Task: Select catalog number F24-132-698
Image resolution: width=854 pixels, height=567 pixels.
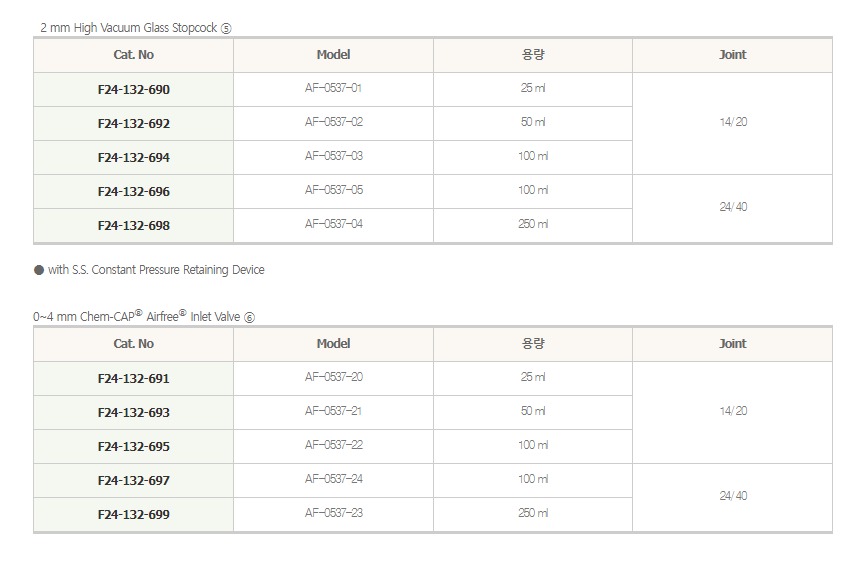Action: (134, 225)
